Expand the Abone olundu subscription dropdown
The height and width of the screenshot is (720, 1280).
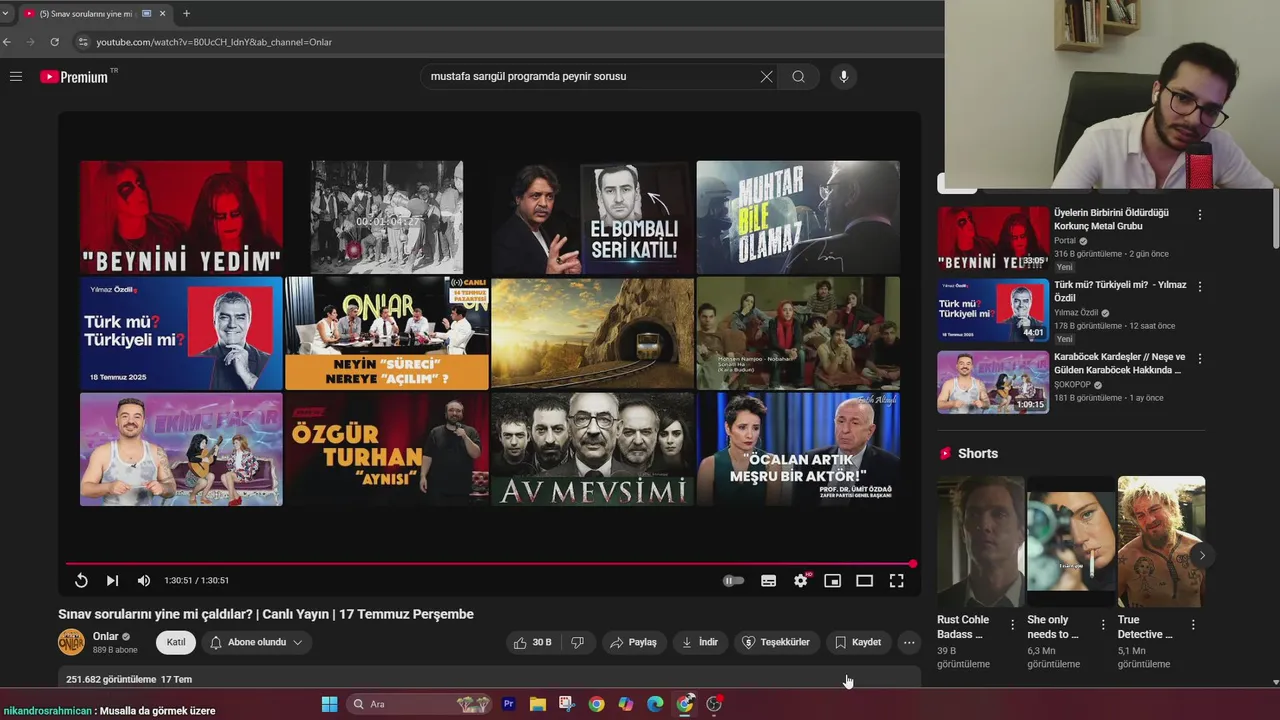tap(256, 642)
